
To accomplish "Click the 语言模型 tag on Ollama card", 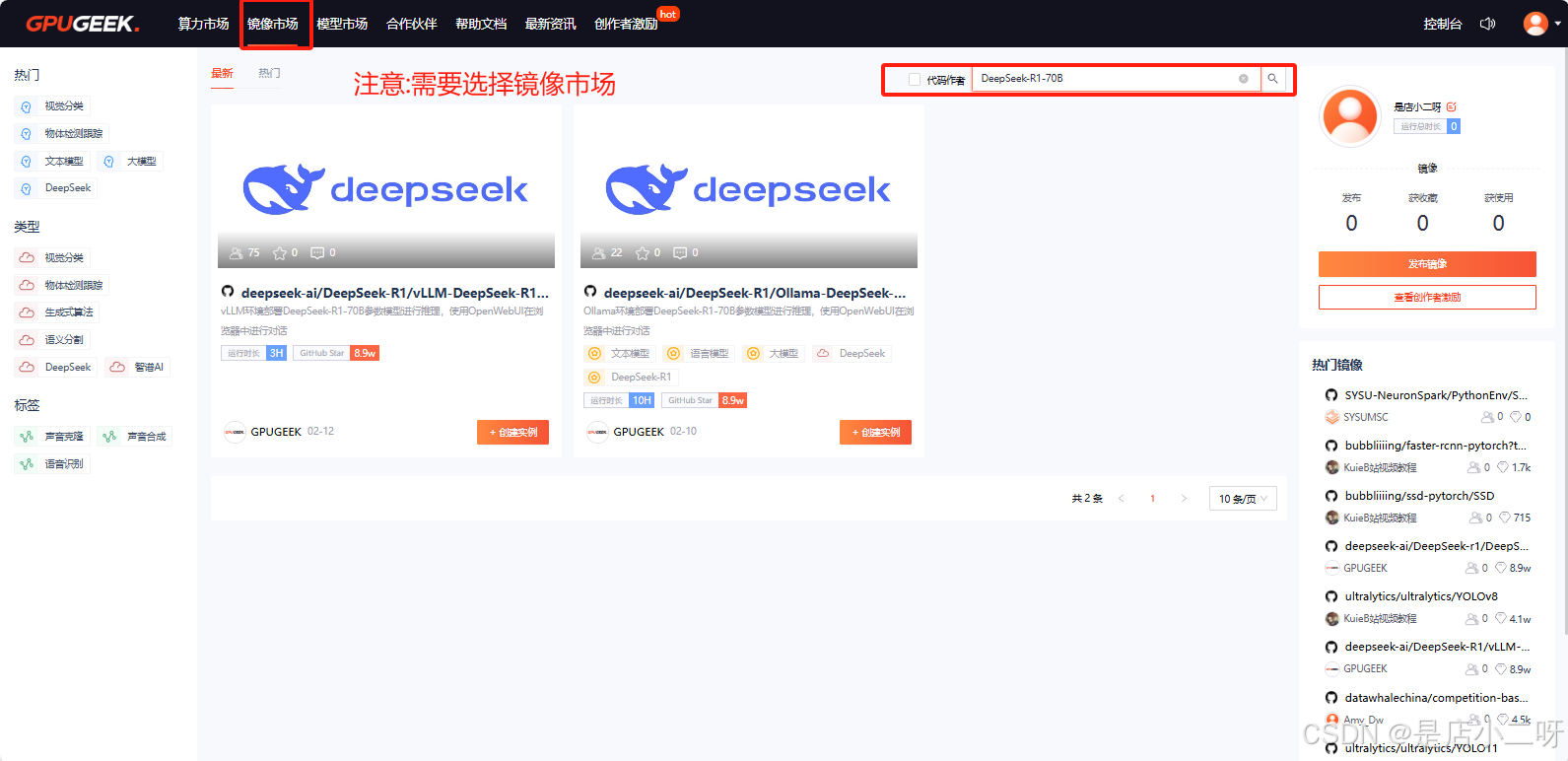I will [x=699, y=354].
